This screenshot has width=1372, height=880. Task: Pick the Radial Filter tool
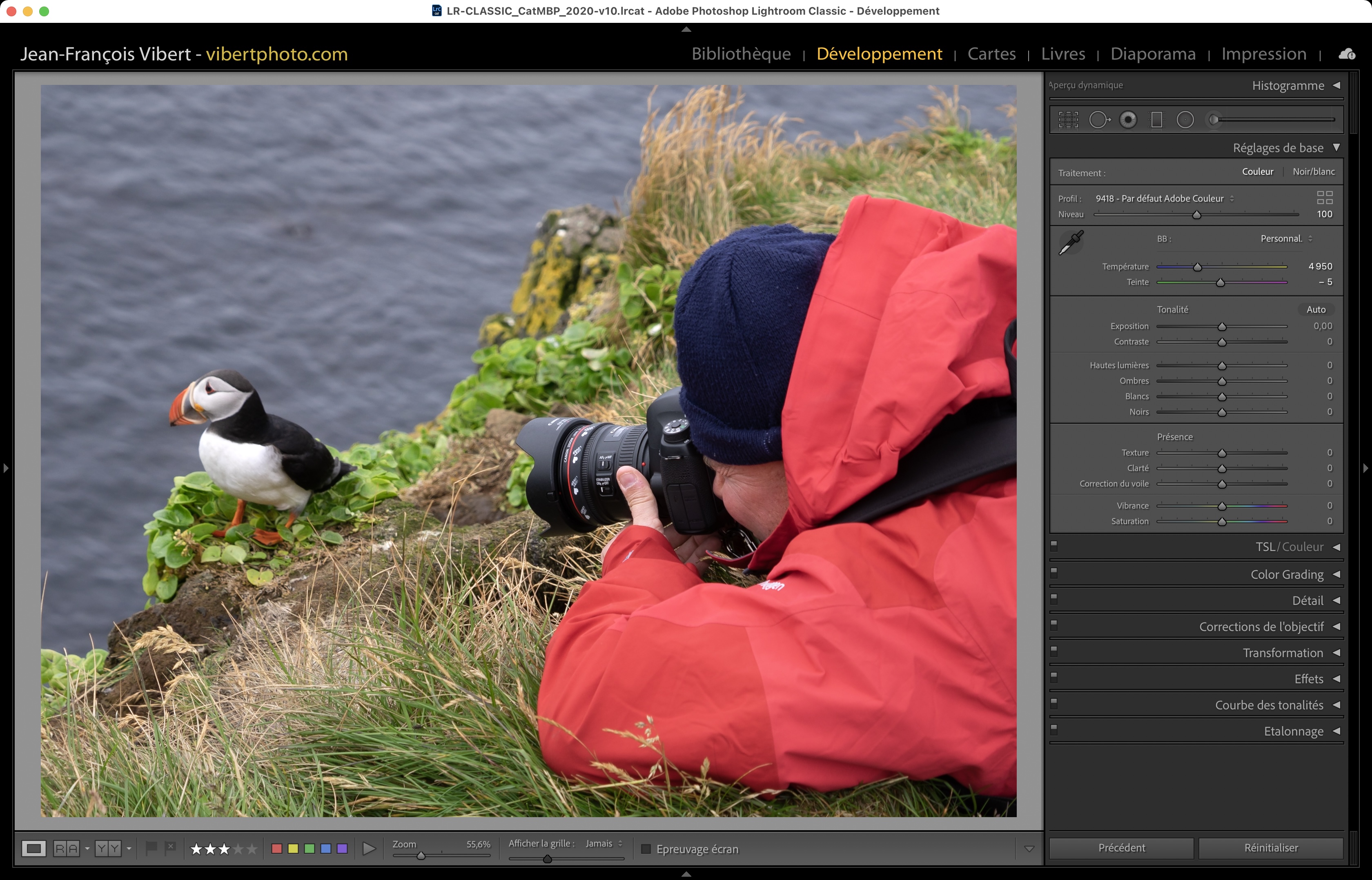(1185, 120)
